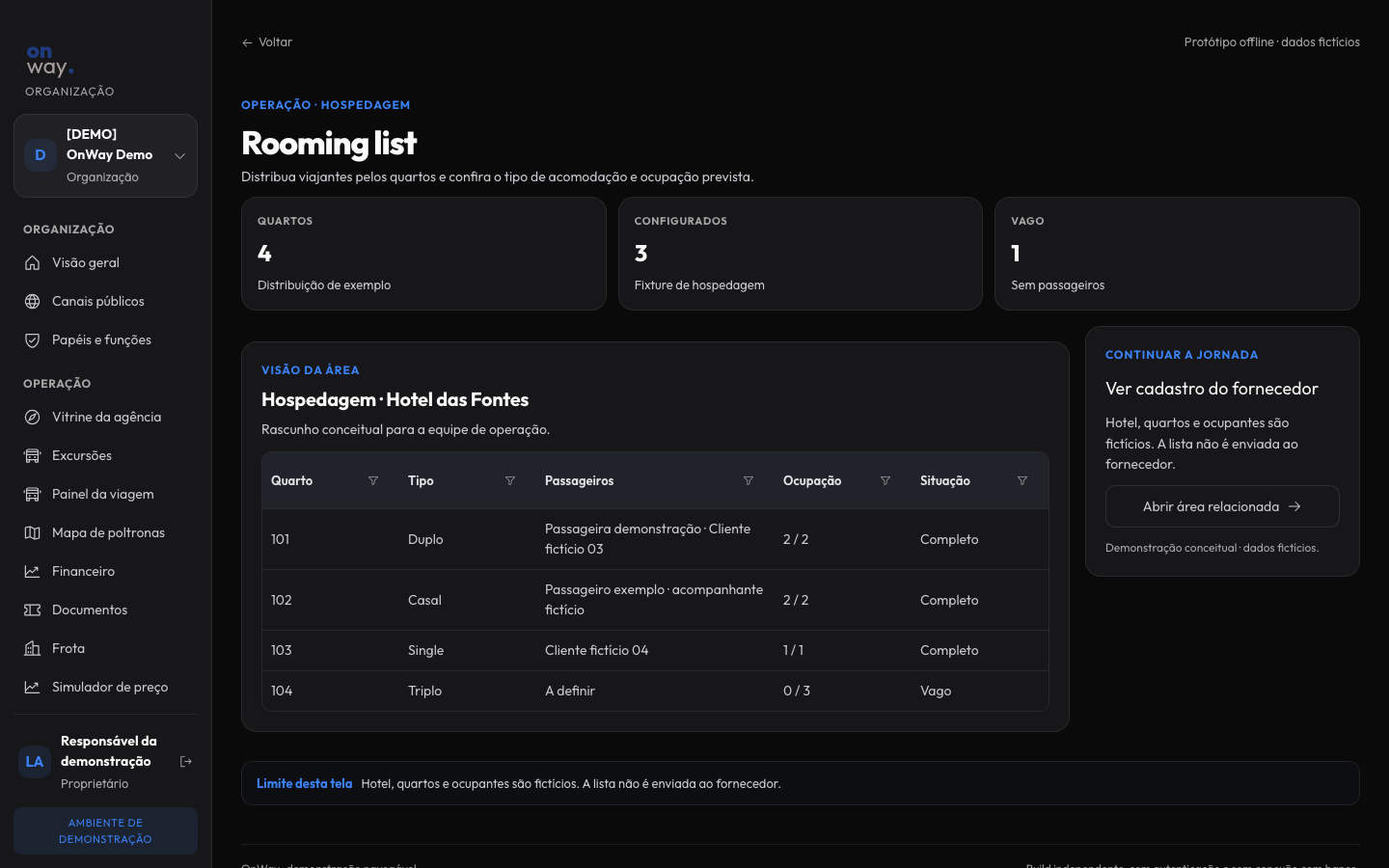Click the Frota building icon
The image size is (1389, 868).
coord(32,648)
